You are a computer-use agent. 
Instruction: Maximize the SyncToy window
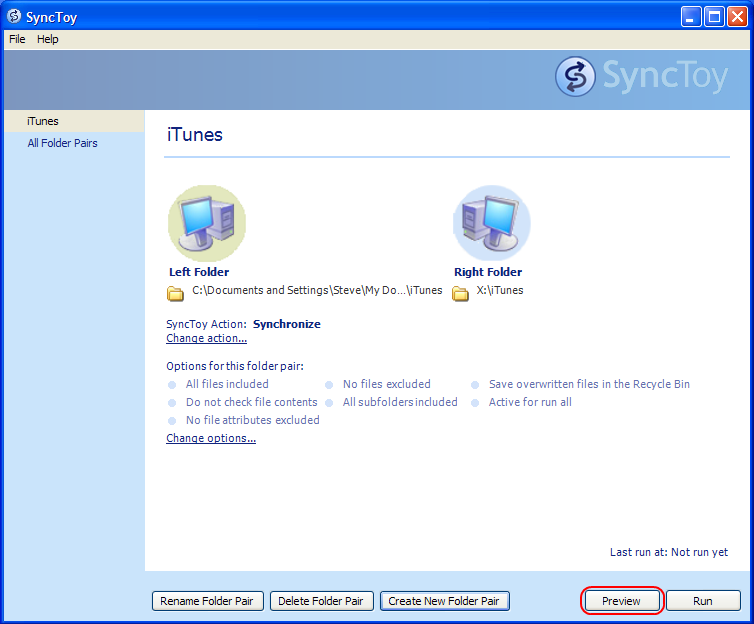point(715,17)
